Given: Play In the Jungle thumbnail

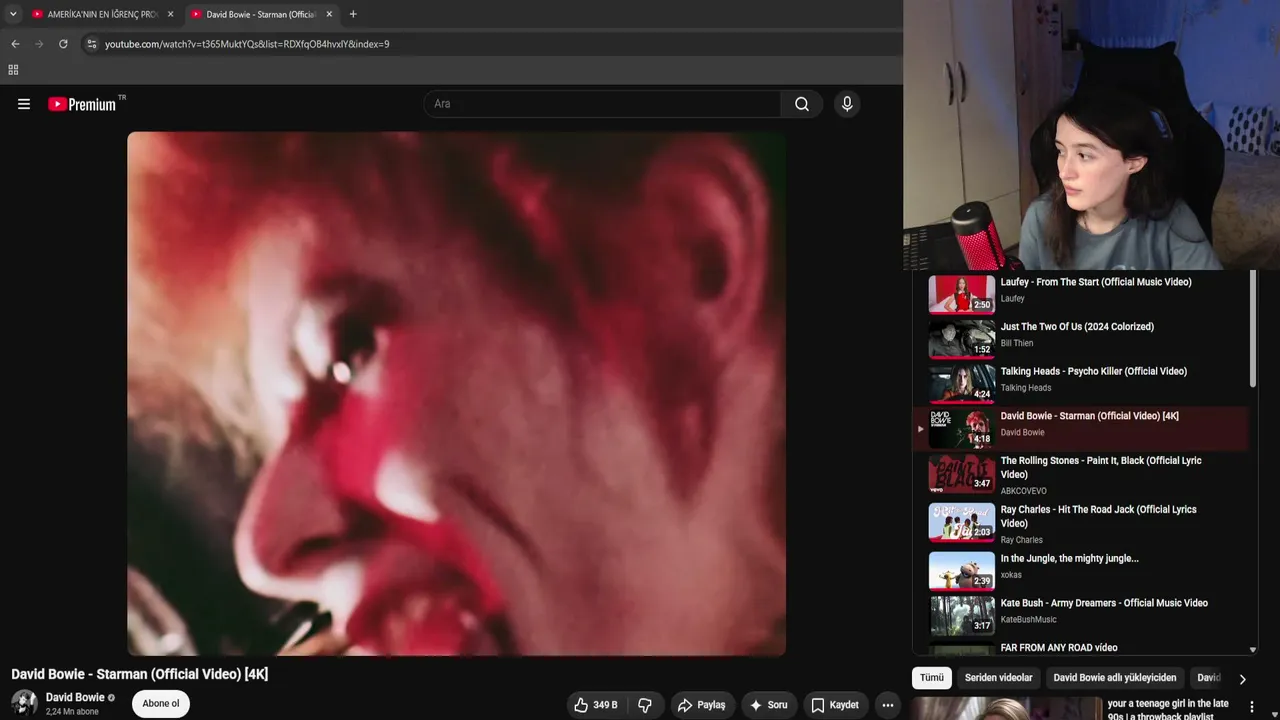Looking at the screenshot, I should click(962, 570).
